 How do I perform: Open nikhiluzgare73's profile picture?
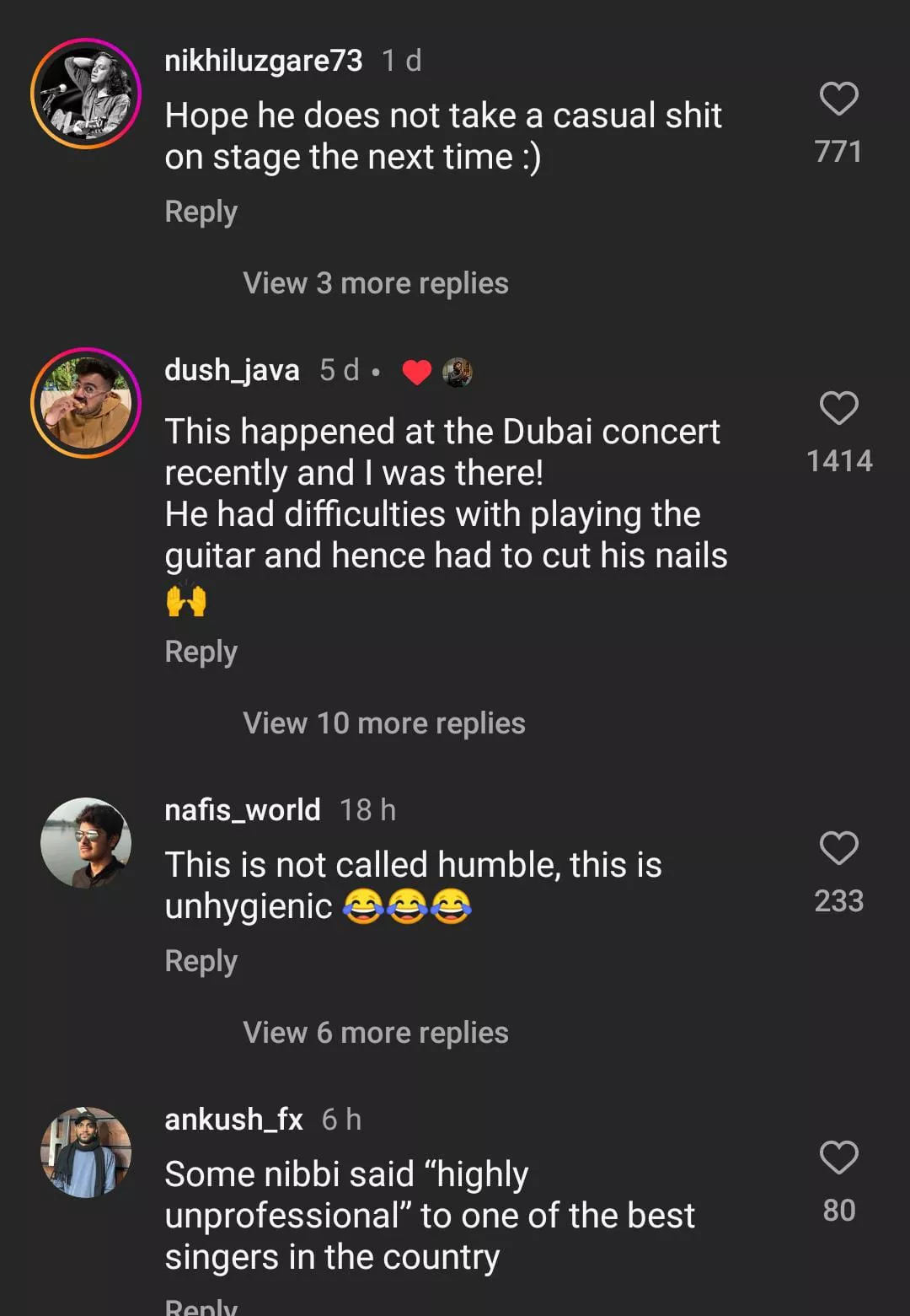tap(86, 94)
